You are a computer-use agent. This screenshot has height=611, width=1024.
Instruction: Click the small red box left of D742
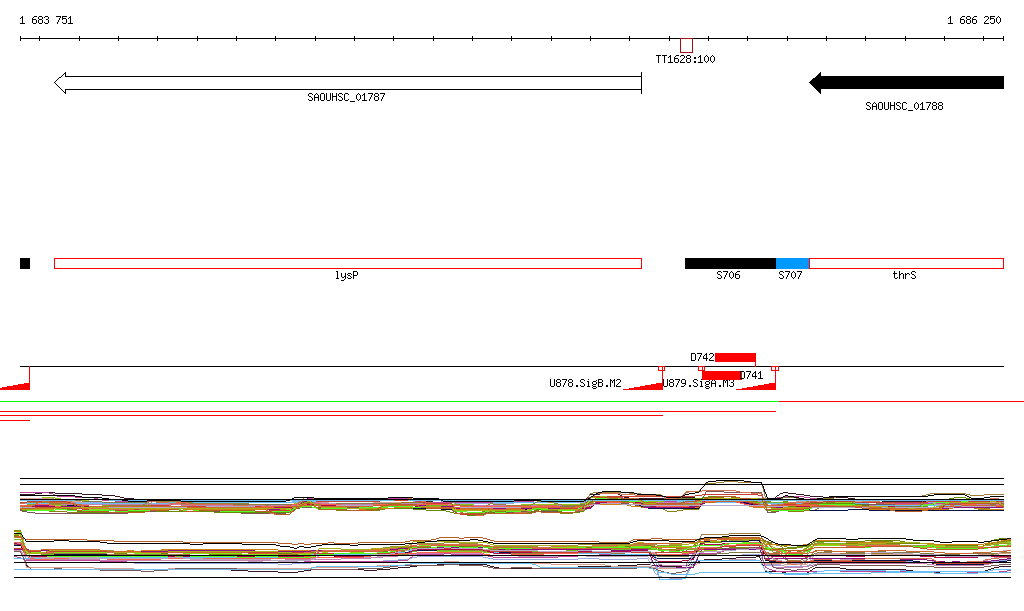click(701, 369)
